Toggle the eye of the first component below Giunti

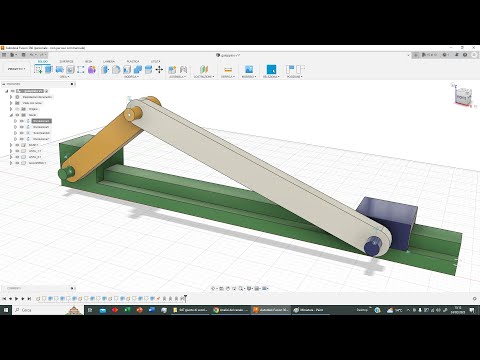coord(17,145)
